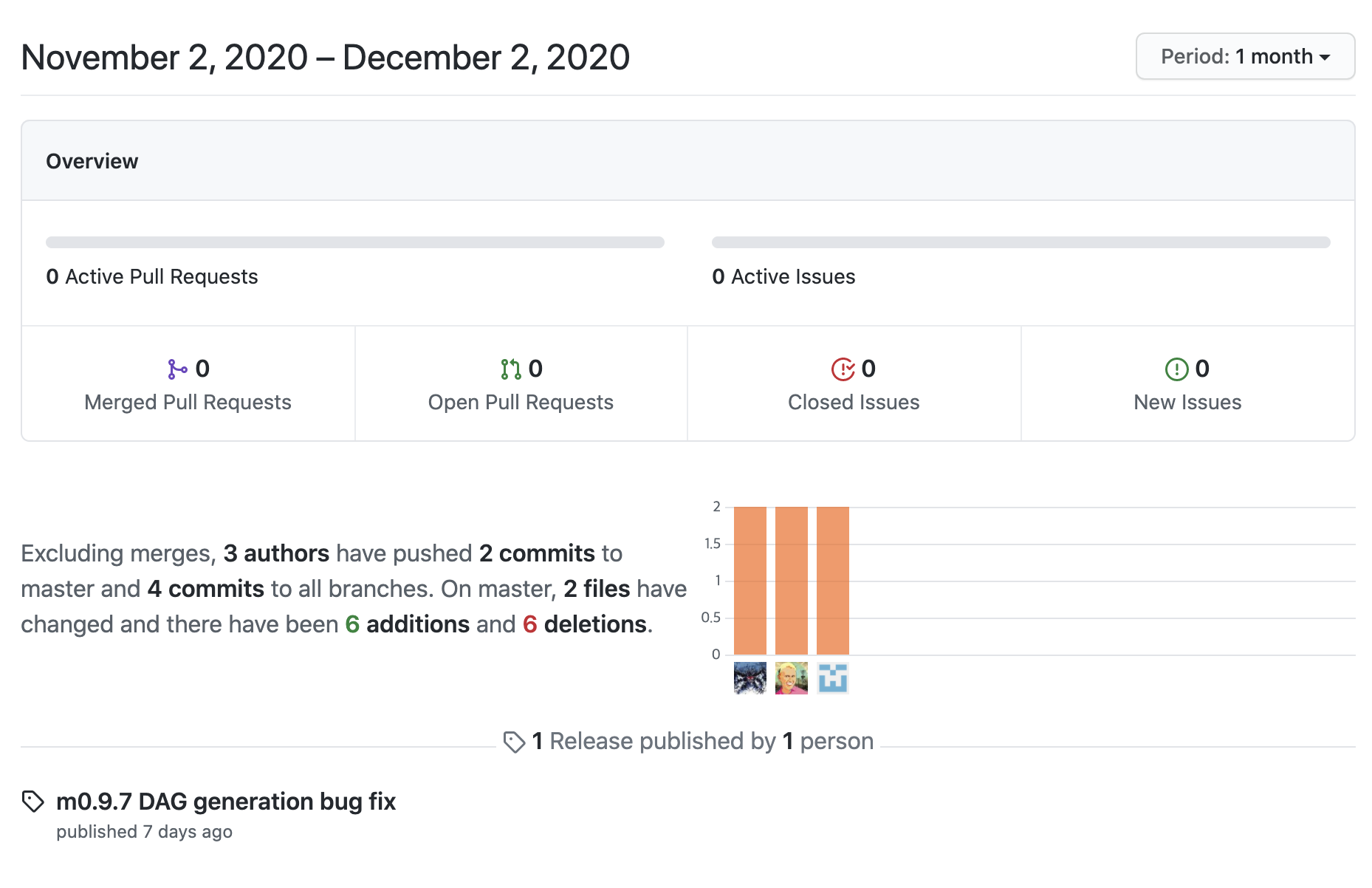Open the Open Pull Requests stat

tap(521, 384)
